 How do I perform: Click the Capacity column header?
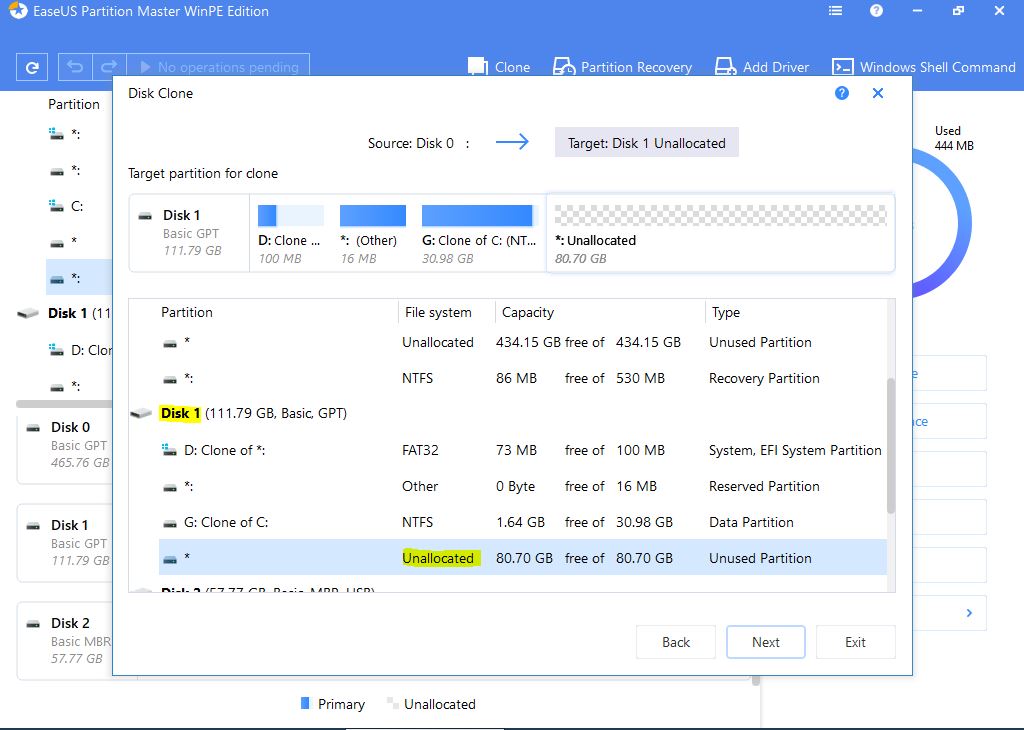[528, 312]
